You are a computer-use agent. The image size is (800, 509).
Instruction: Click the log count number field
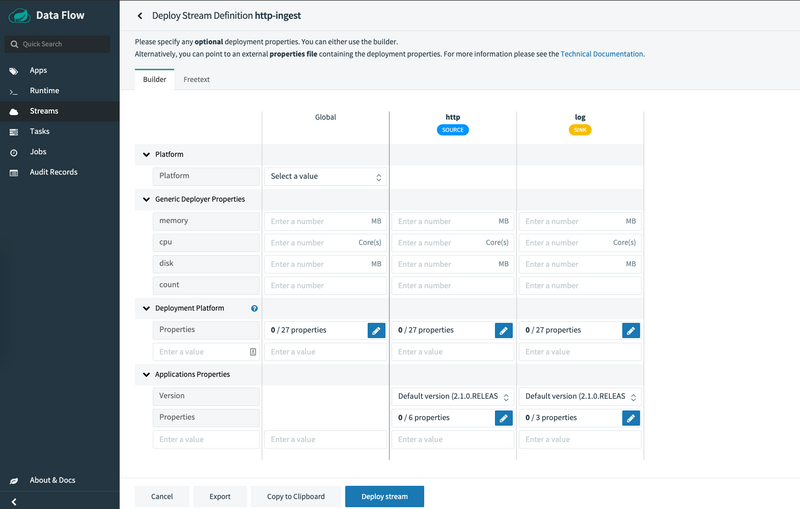pos(580,286)
